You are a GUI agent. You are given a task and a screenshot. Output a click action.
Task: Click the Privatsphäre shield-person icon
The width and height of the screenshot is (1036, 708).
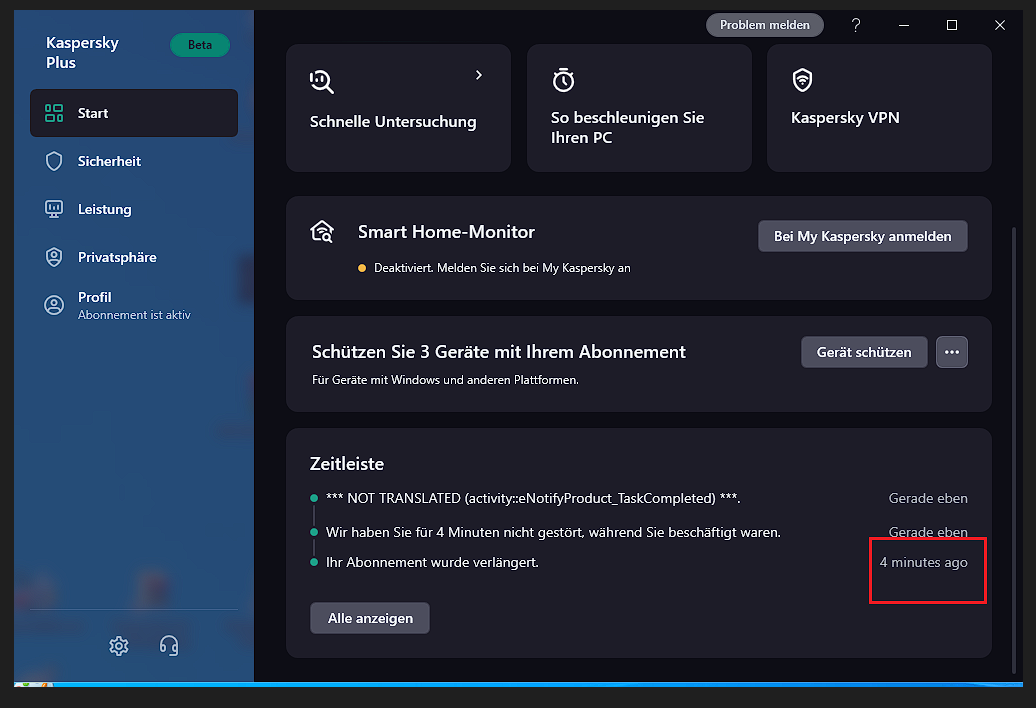(54, 257)
